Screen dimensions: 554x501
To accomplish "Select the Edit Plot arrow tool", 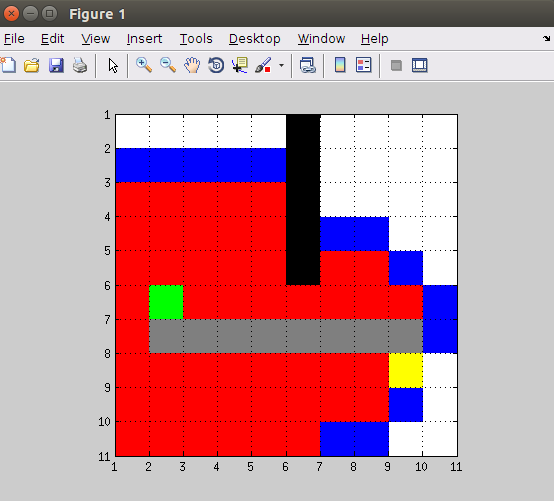I will (113, 66).
